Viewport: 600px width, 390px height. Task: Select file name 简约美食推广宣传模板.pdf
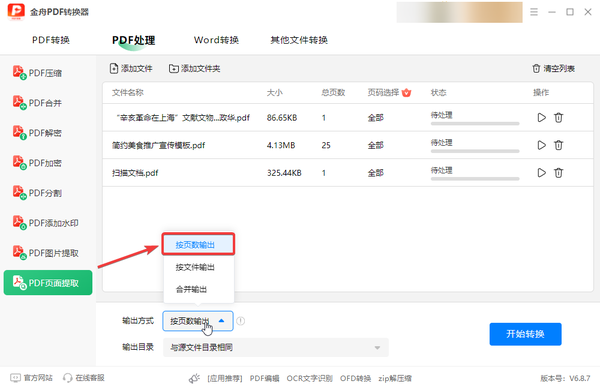click(x=158, y=145)
